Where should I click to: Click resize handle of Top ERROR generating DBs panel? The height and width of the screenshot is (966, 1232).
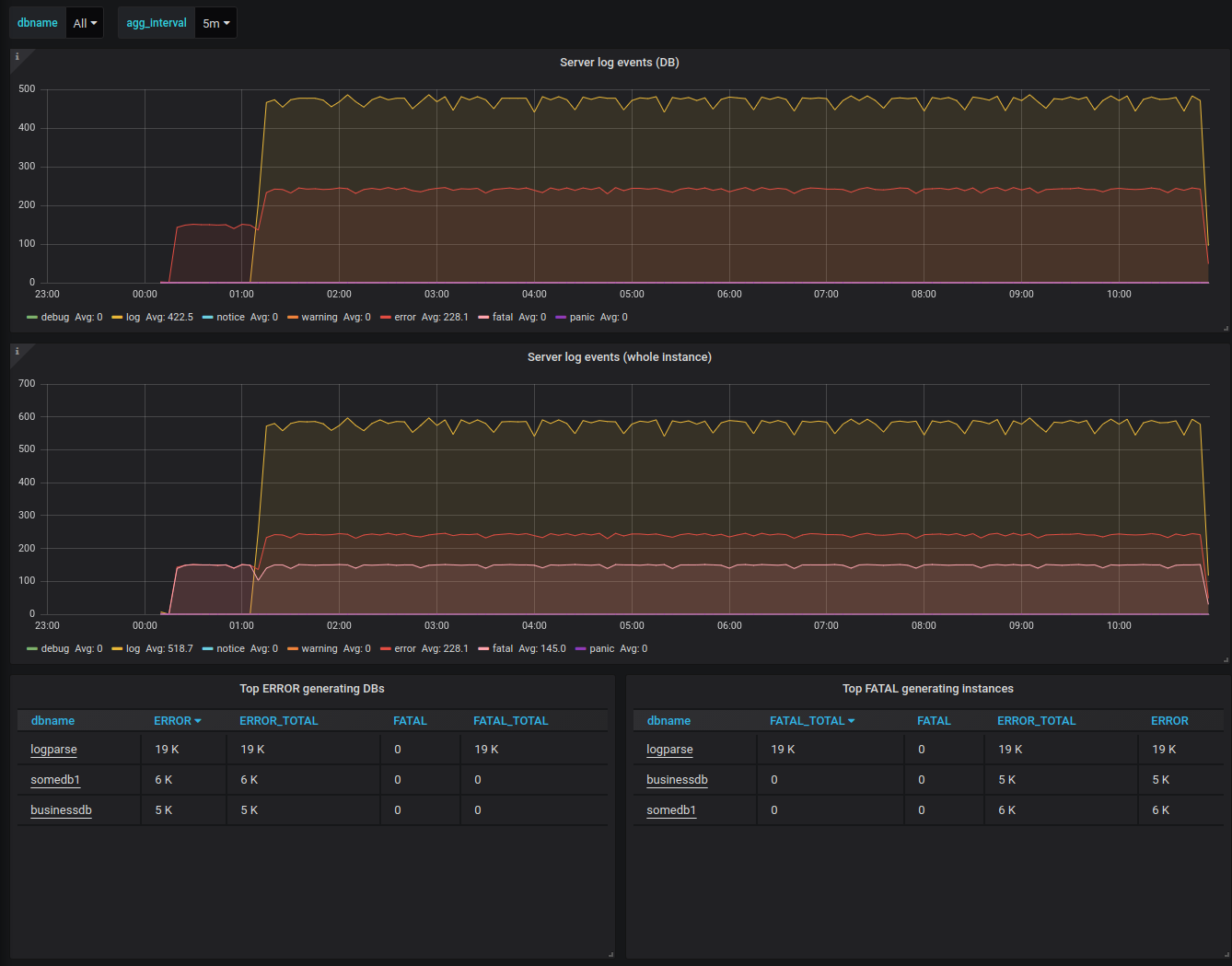coord(610,954)
